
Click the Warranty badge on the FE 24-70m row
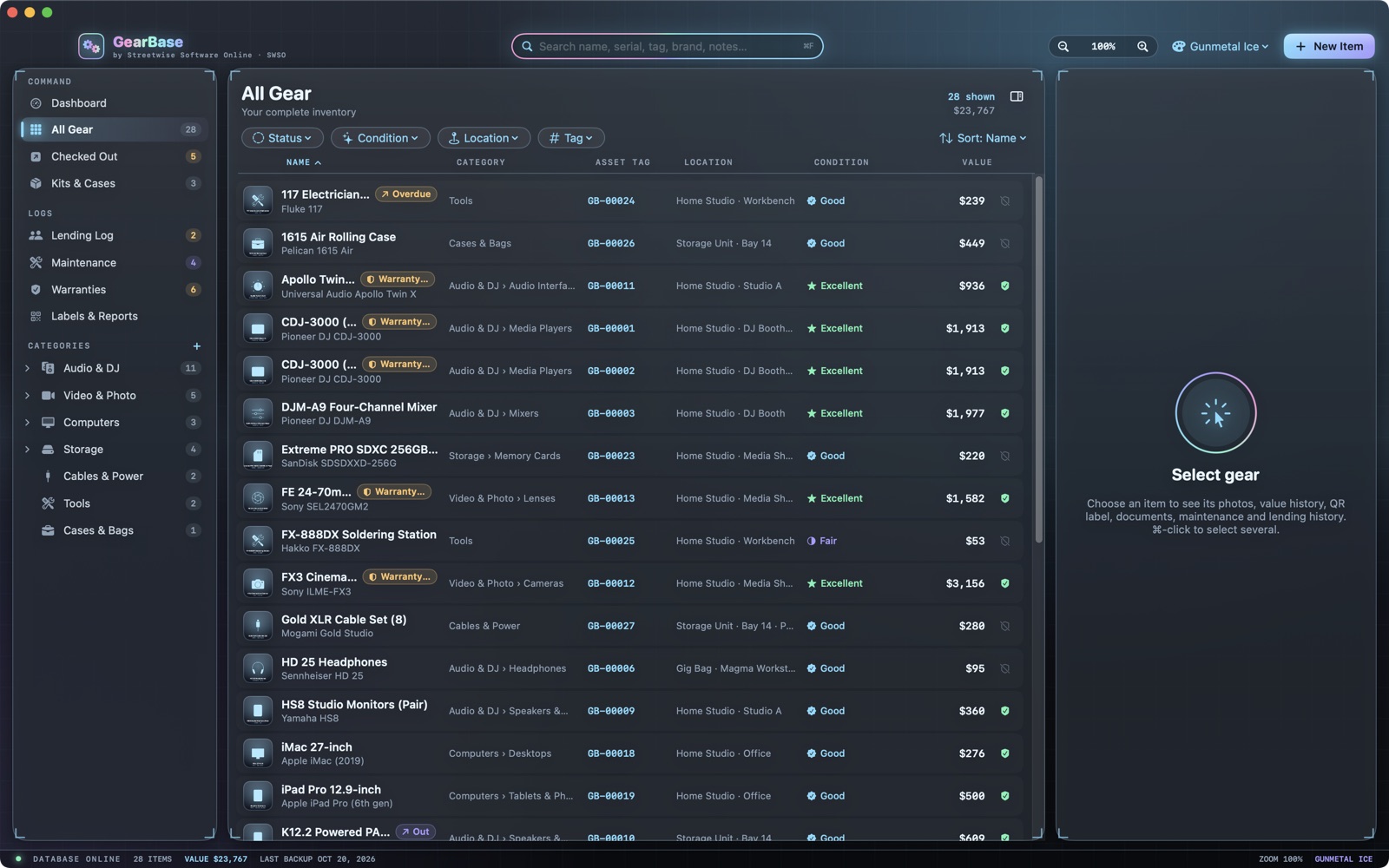[x=394, y=492]
